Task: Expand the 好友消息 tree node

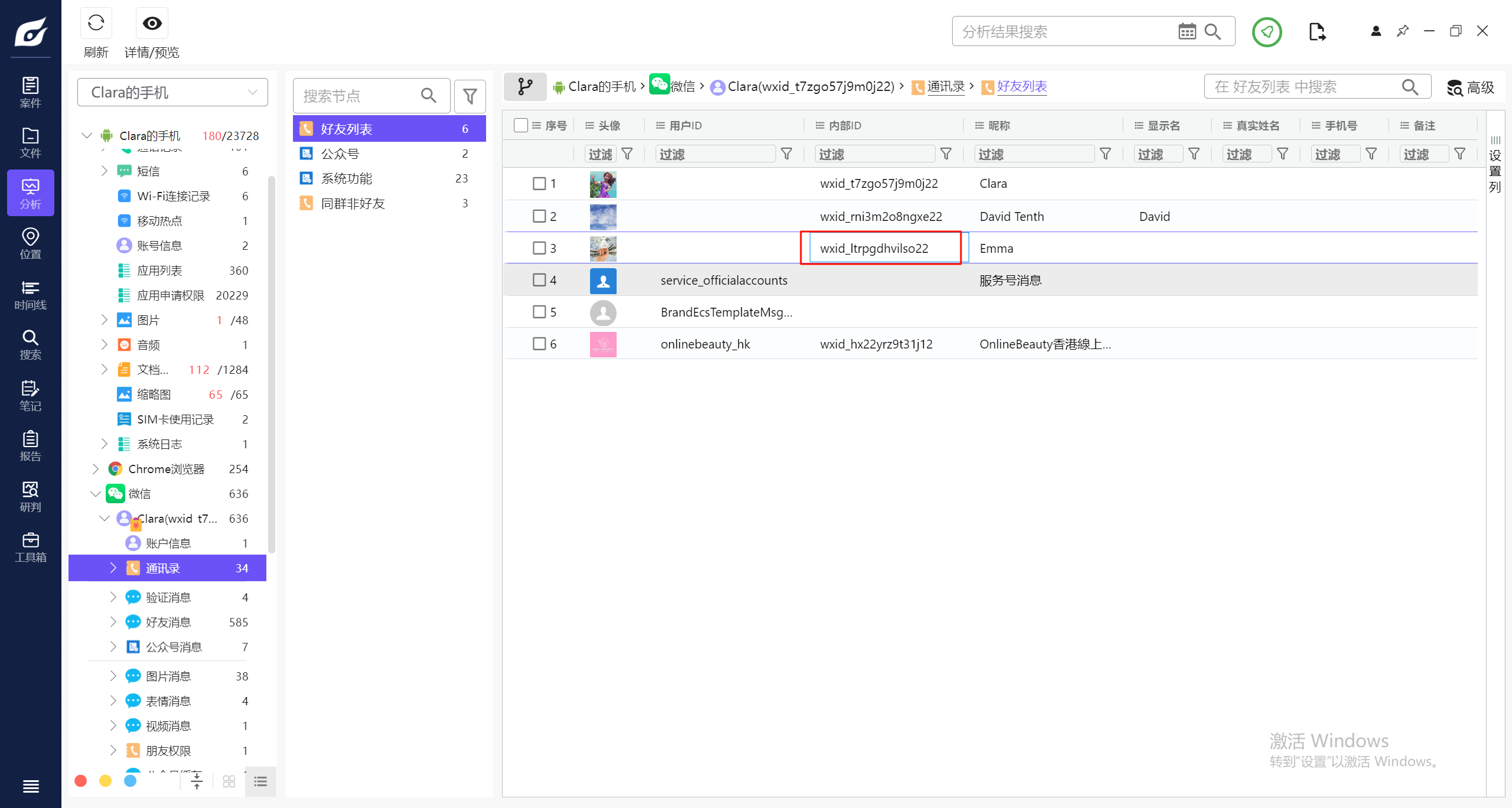Action: (113, 622)
